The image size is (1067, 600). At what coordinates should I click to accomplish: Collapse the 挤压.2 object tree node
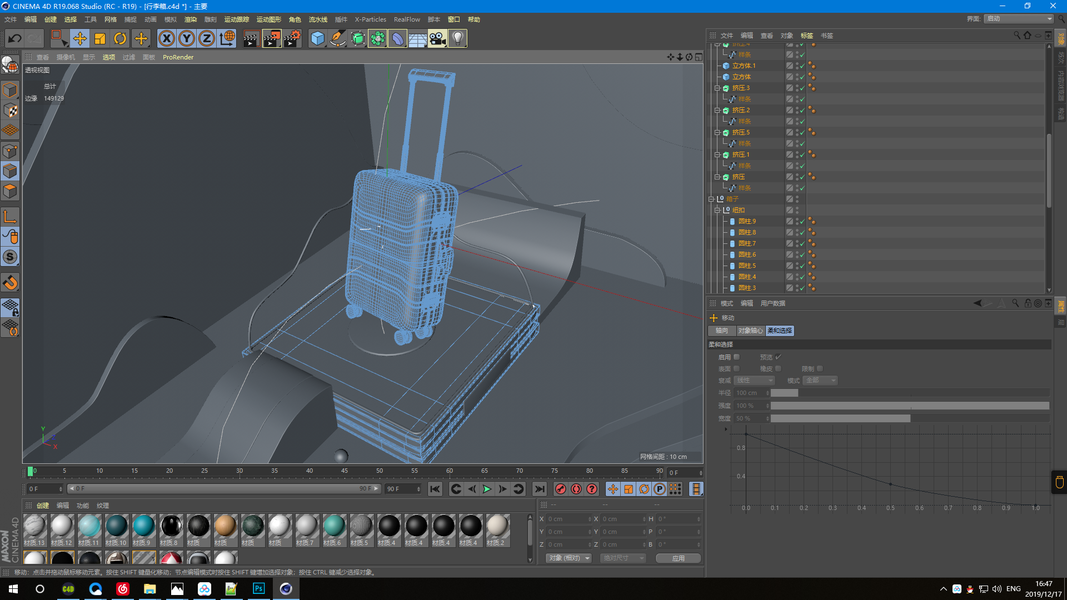(x=717, y=110)
